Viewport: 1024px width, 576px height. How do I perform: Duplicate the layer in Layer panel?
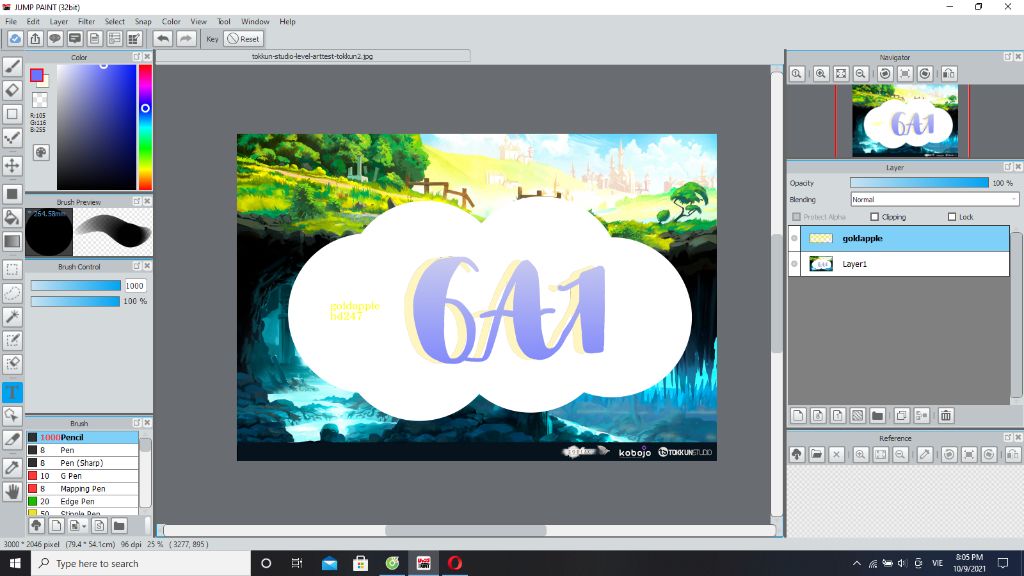click(x=902, y=415)
